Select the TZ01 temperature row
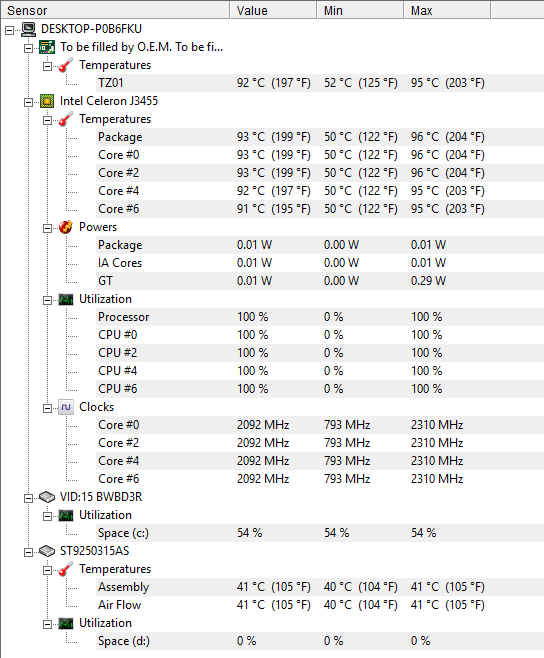The image size is (544, 658). [320, 83]
